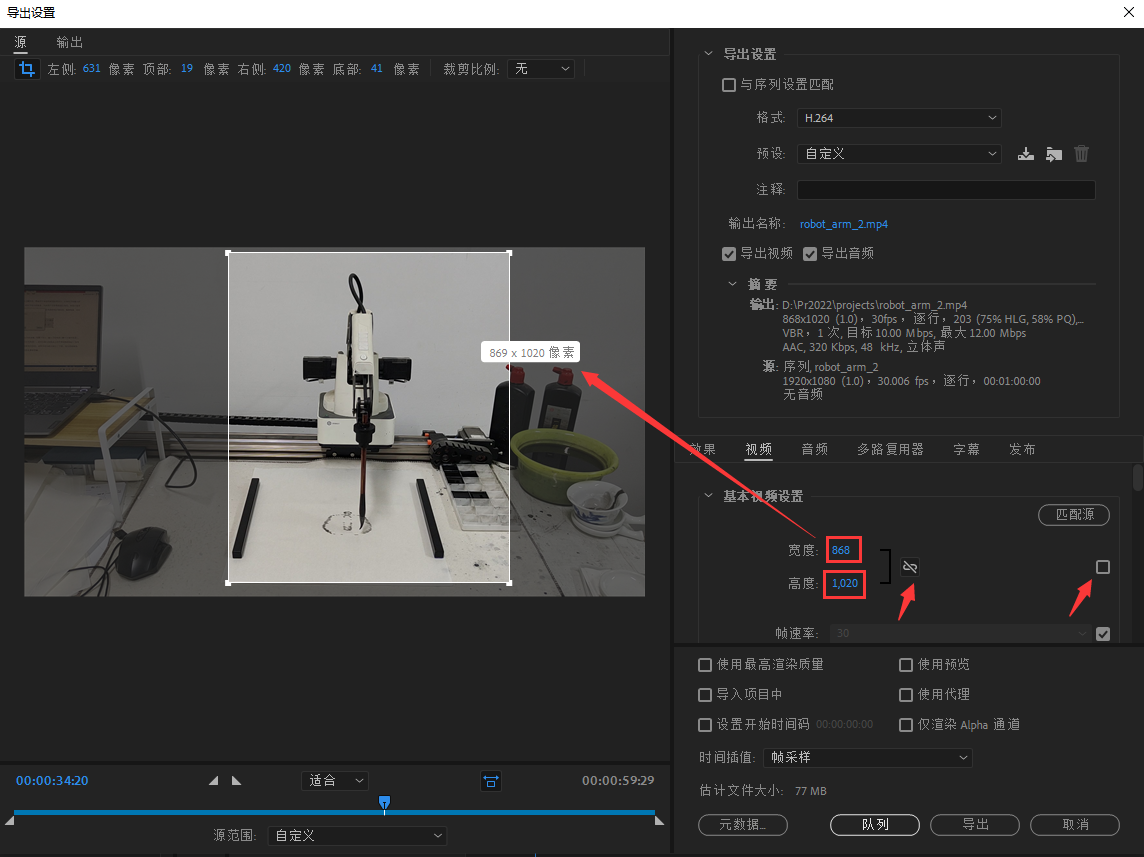The height and width of the screenshot is (857, 1144).
Task: Click the left crop value 631
Action: pos(91,69)
